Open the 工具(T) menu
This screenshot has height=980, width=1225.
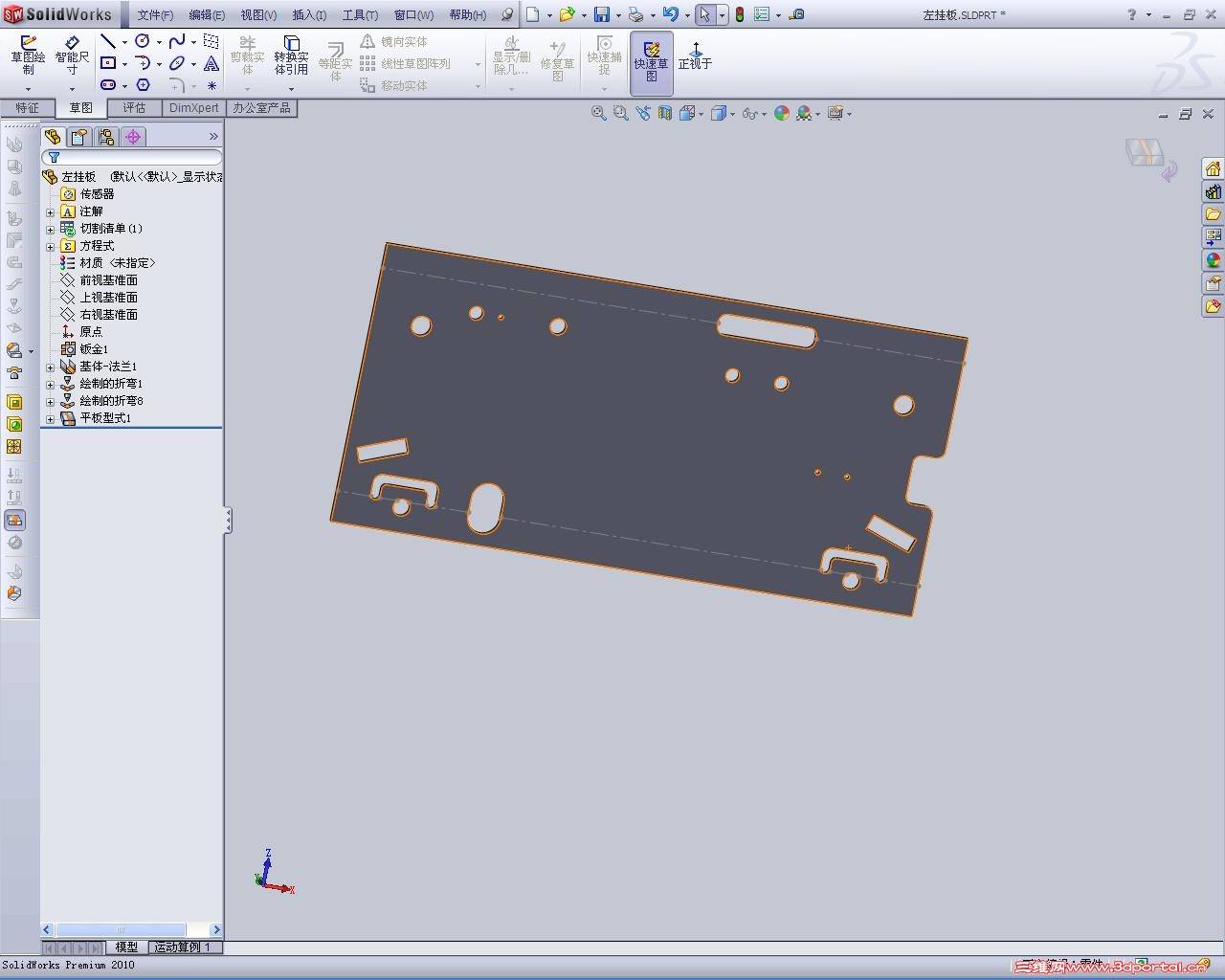(360, 14)
